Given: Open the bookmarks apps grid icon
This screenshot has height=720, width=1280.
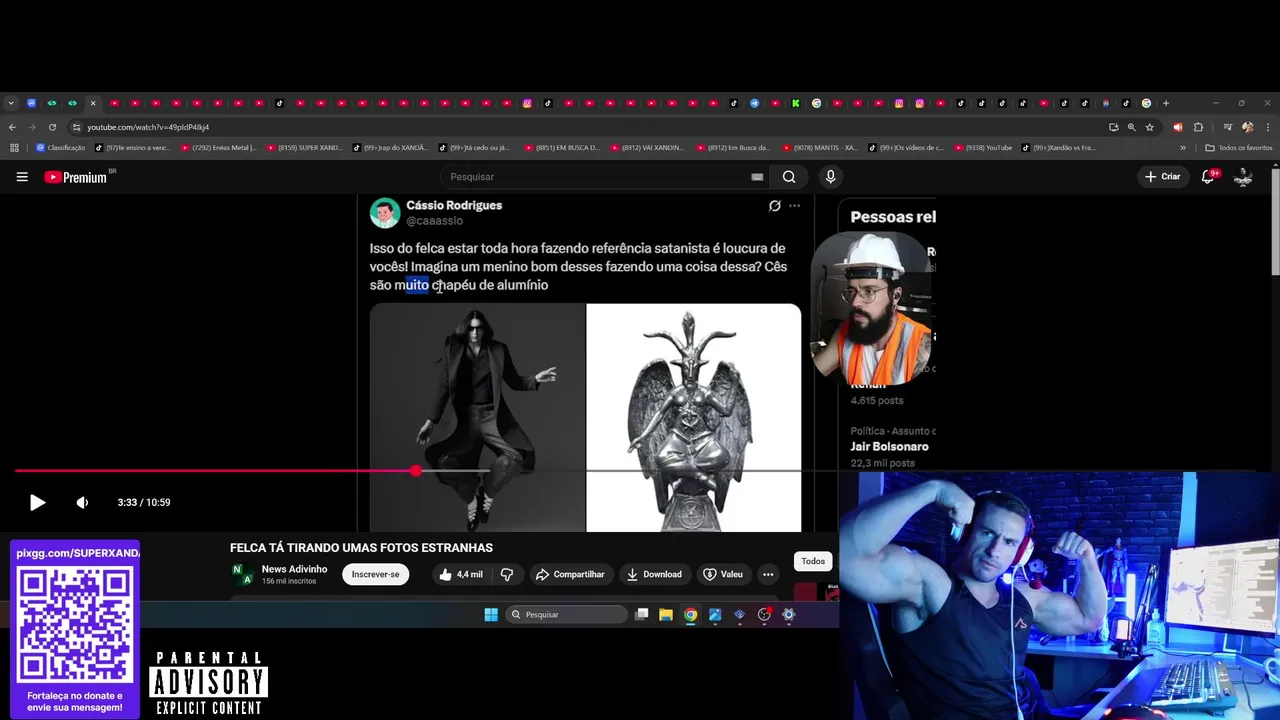Looking at the screenshot, I should point(14,148).
